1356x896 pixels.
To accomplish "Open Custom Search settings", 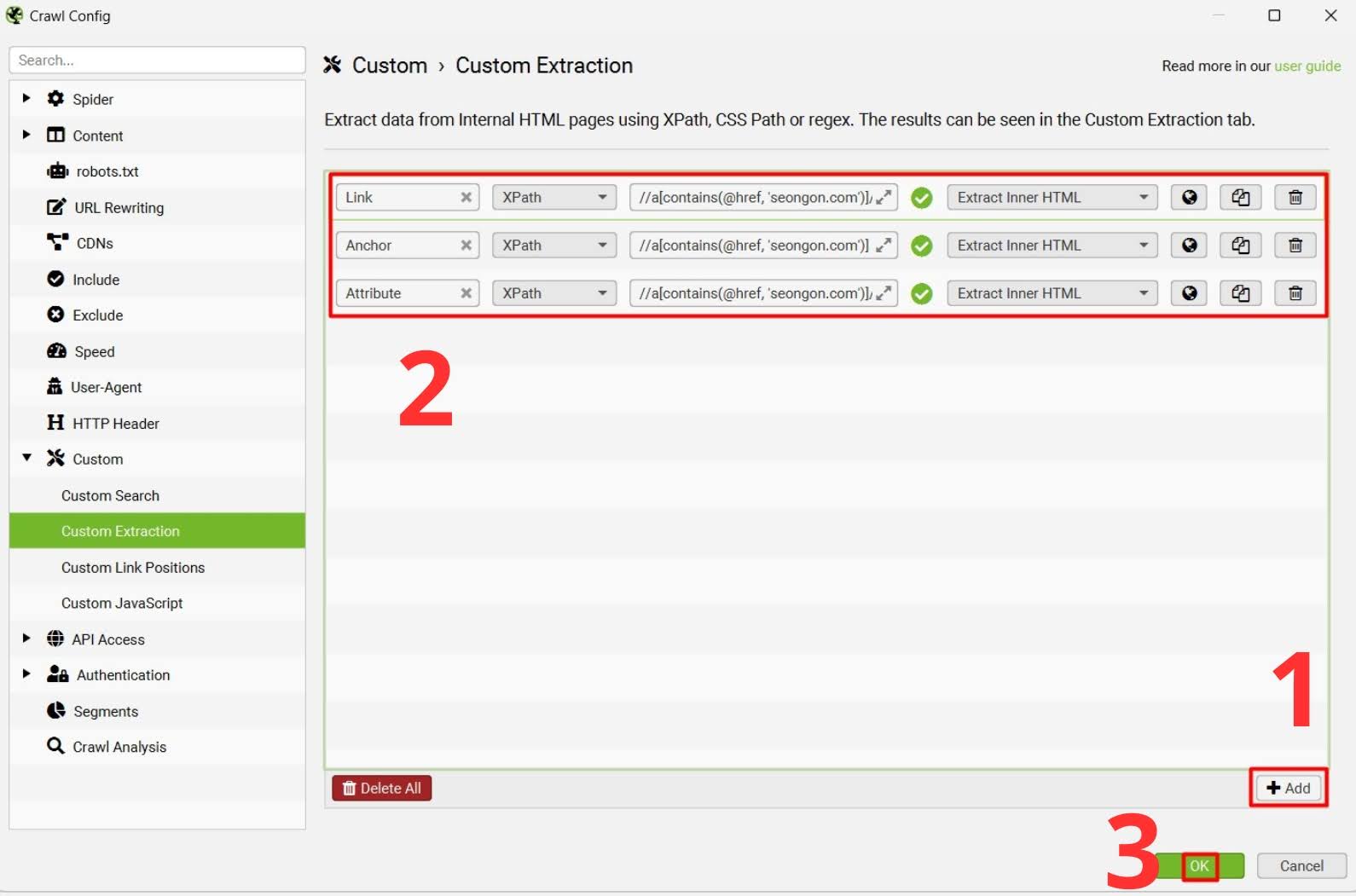I will (x=157, y=495).
